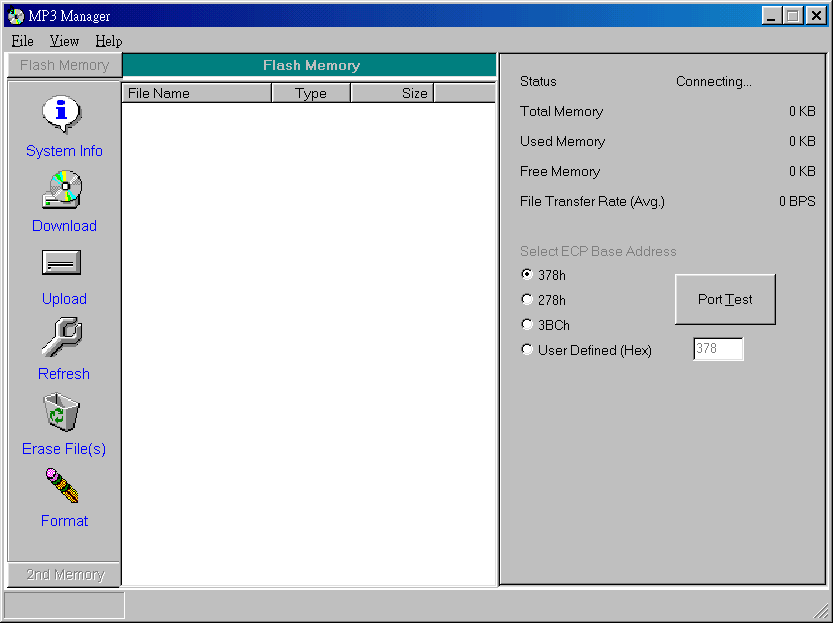The height and width of the screenshot is (623, 833).
Task: Select the 378h base address radio button
Action: pyautogui.click(x=527, y=275)
